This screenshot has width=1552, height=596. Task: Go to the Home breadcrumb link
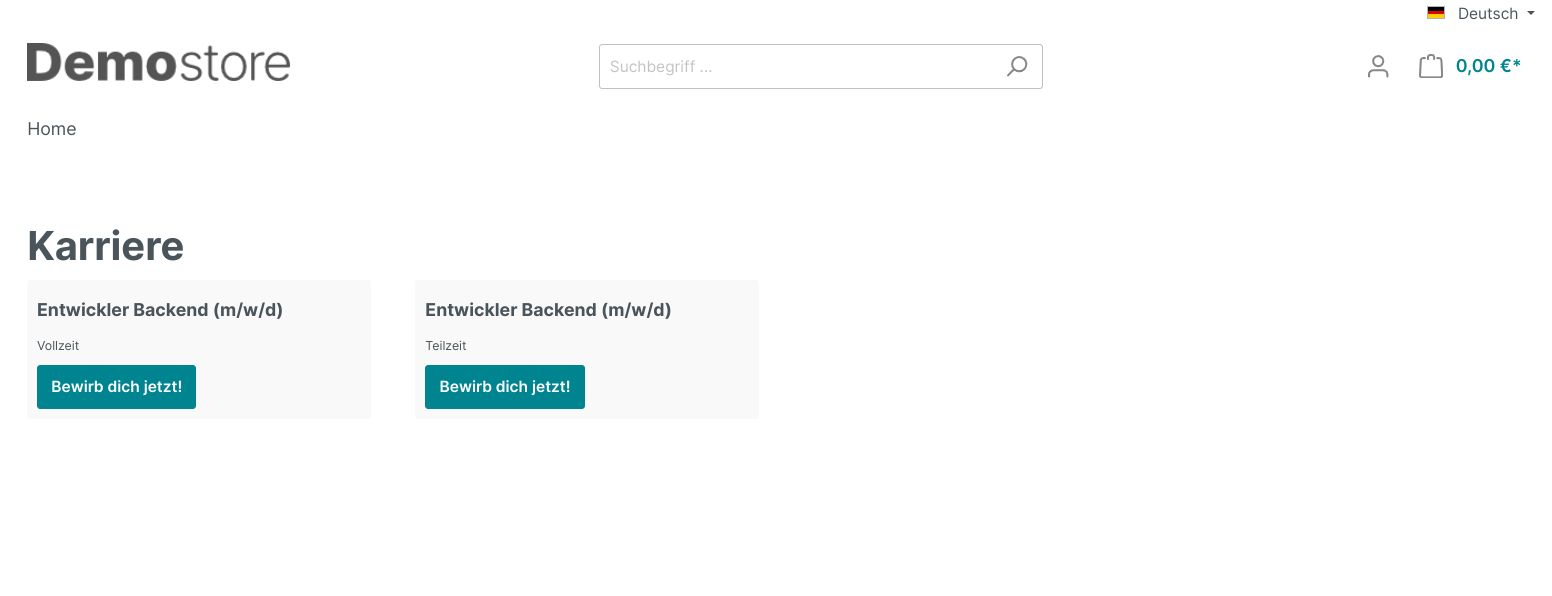pos(52,129)
